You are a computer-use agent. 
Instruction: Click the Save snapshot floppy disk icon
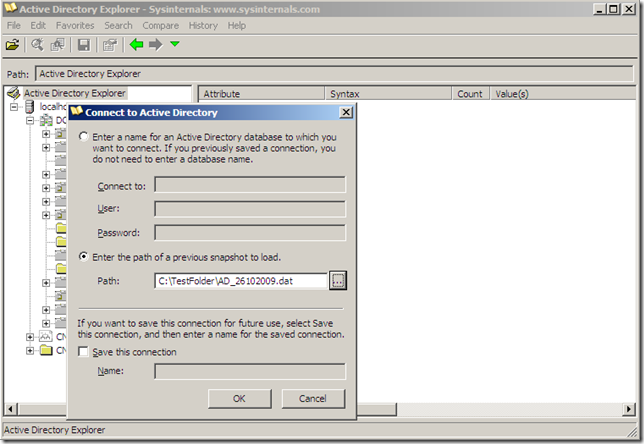pos(84,44)
